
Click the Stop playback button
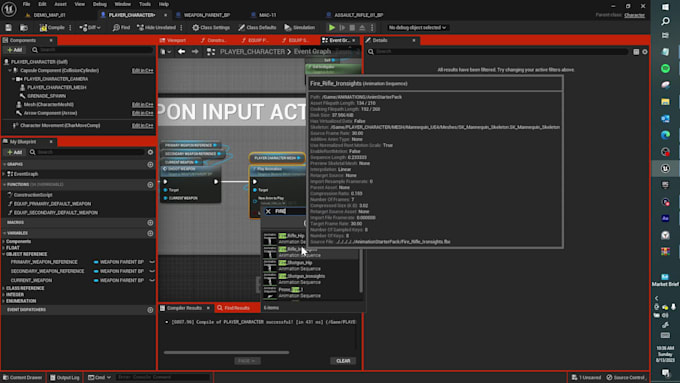coord(352,27)
